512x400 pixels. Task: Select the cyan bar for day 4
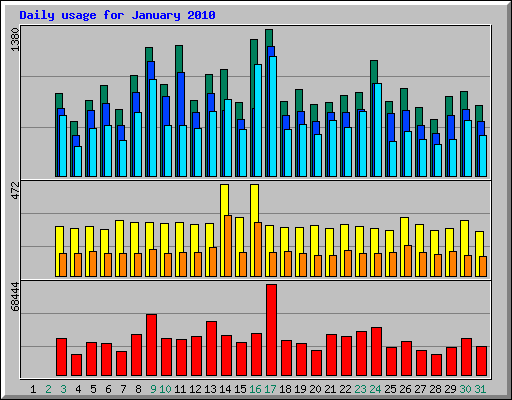click(78, 161)
